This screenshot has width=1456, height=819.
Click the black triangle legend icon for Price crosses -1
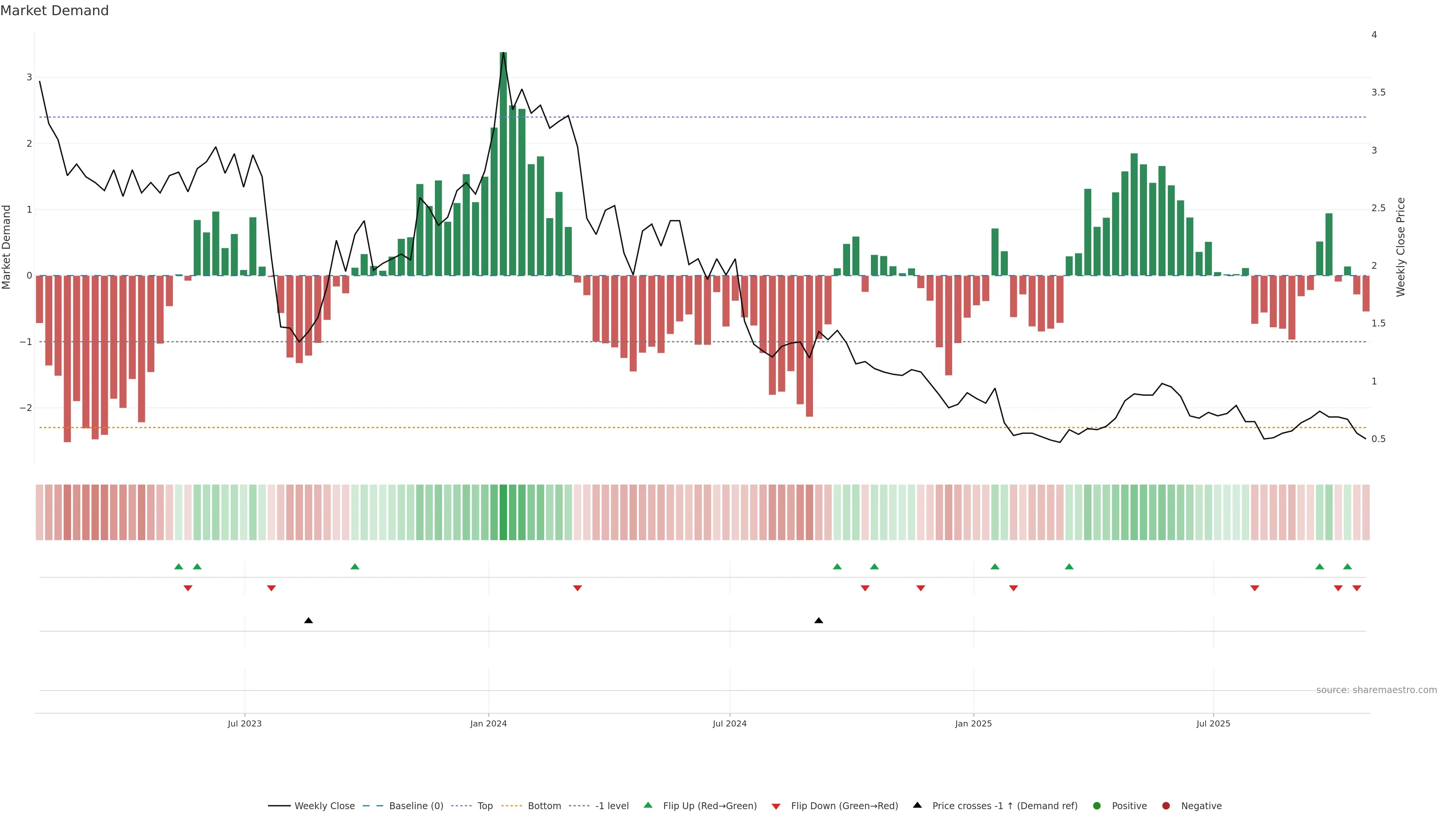tap(917, 805)
